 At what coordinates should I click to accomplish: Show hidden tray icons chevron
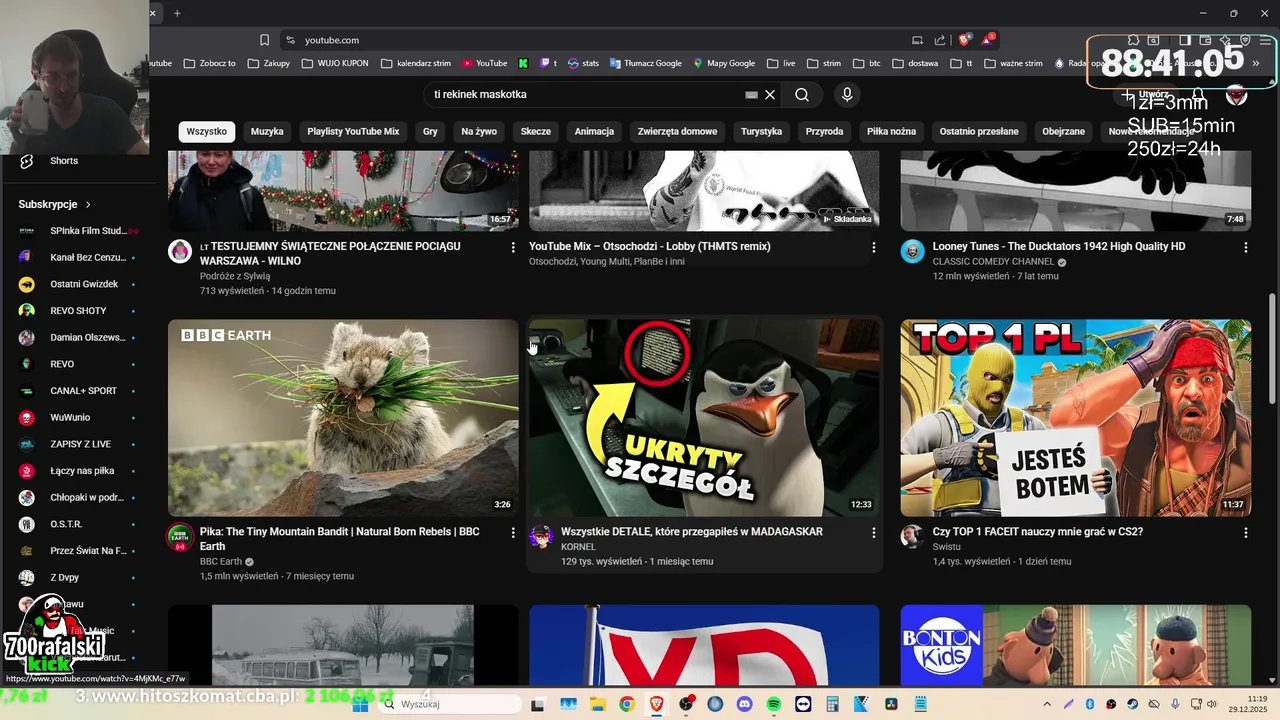point(1047,704)
